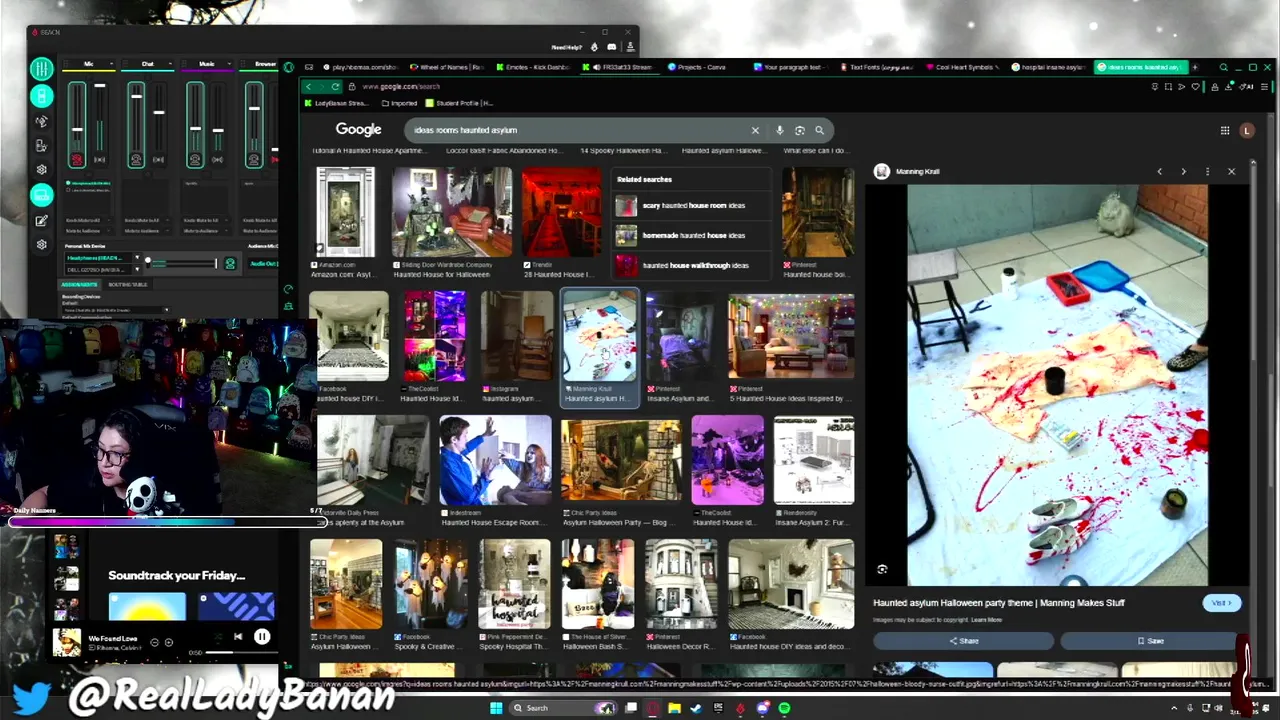This screenshot has width=1280, height=720.
Task: Click the Google logo
Action: coord(358,129)
